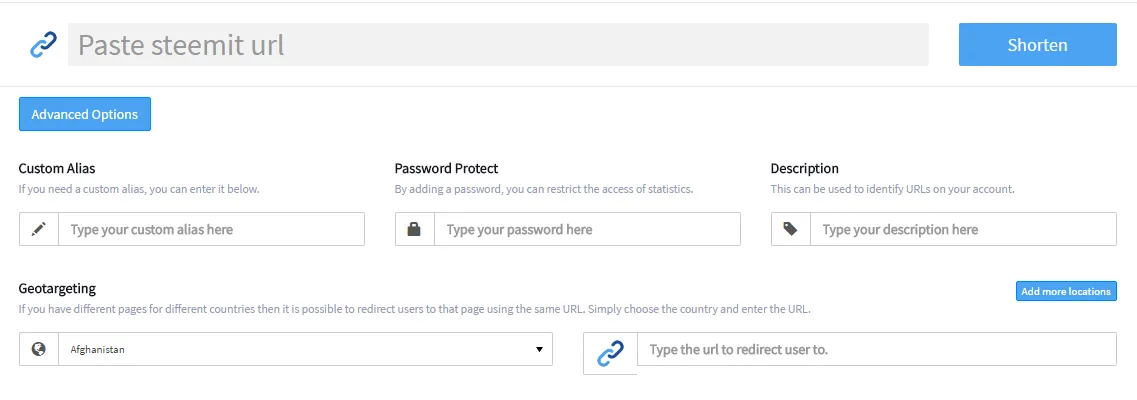1137x400 pixels.
Task: Click the Password Protect heading label
Action: click(x=447, y=169)
